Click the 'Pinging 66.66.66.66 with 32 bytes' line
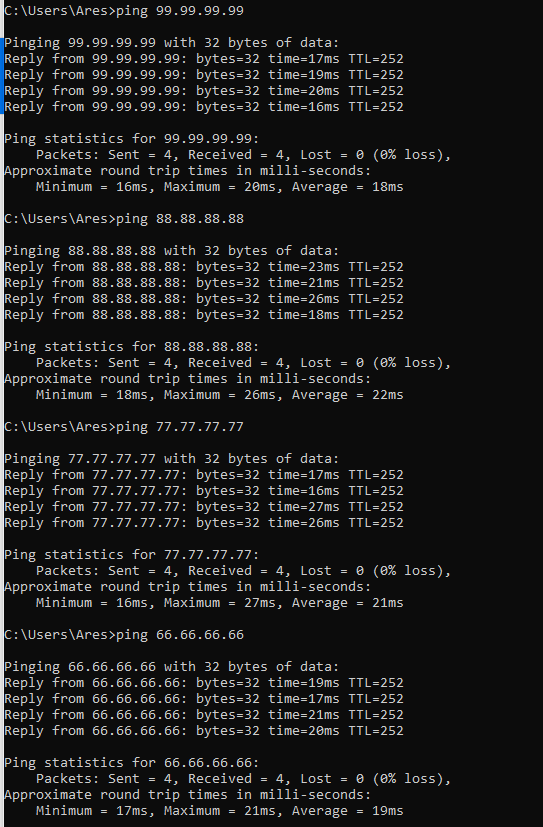Viewport: 543px width, 827px height. (172, 666)
